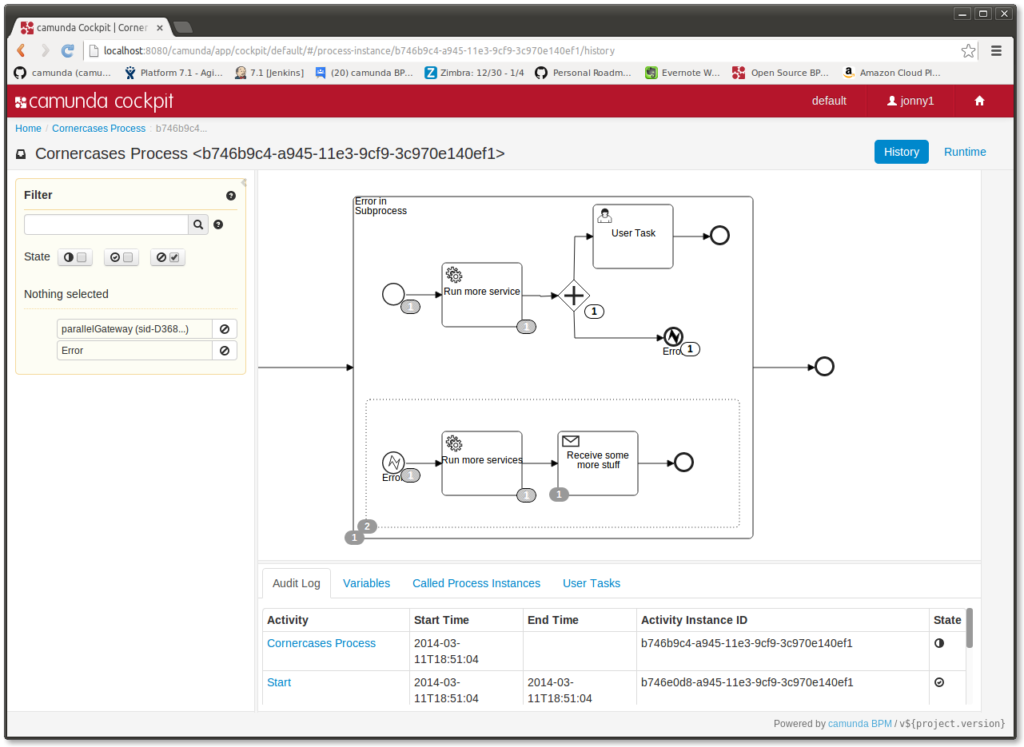Image resolution: width=1024 pixels, height=747 pixels.
Task: Switch to the Variables tab
Action: pos(366,583)
